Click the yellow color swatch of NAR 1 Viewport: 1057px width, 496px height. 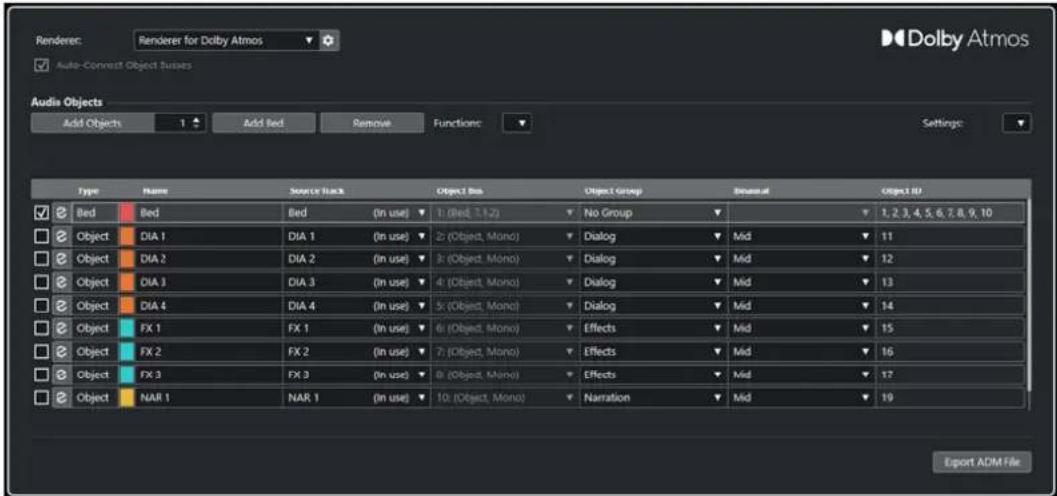tap(126, 398)
